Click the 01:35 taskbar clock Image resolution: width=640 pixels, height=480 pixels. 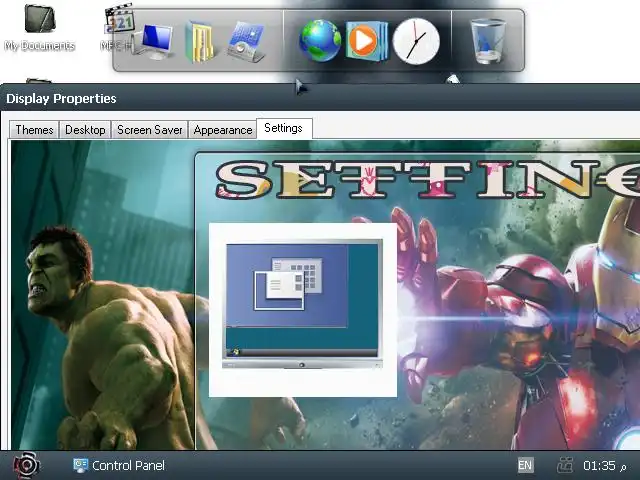coord(605,466)
